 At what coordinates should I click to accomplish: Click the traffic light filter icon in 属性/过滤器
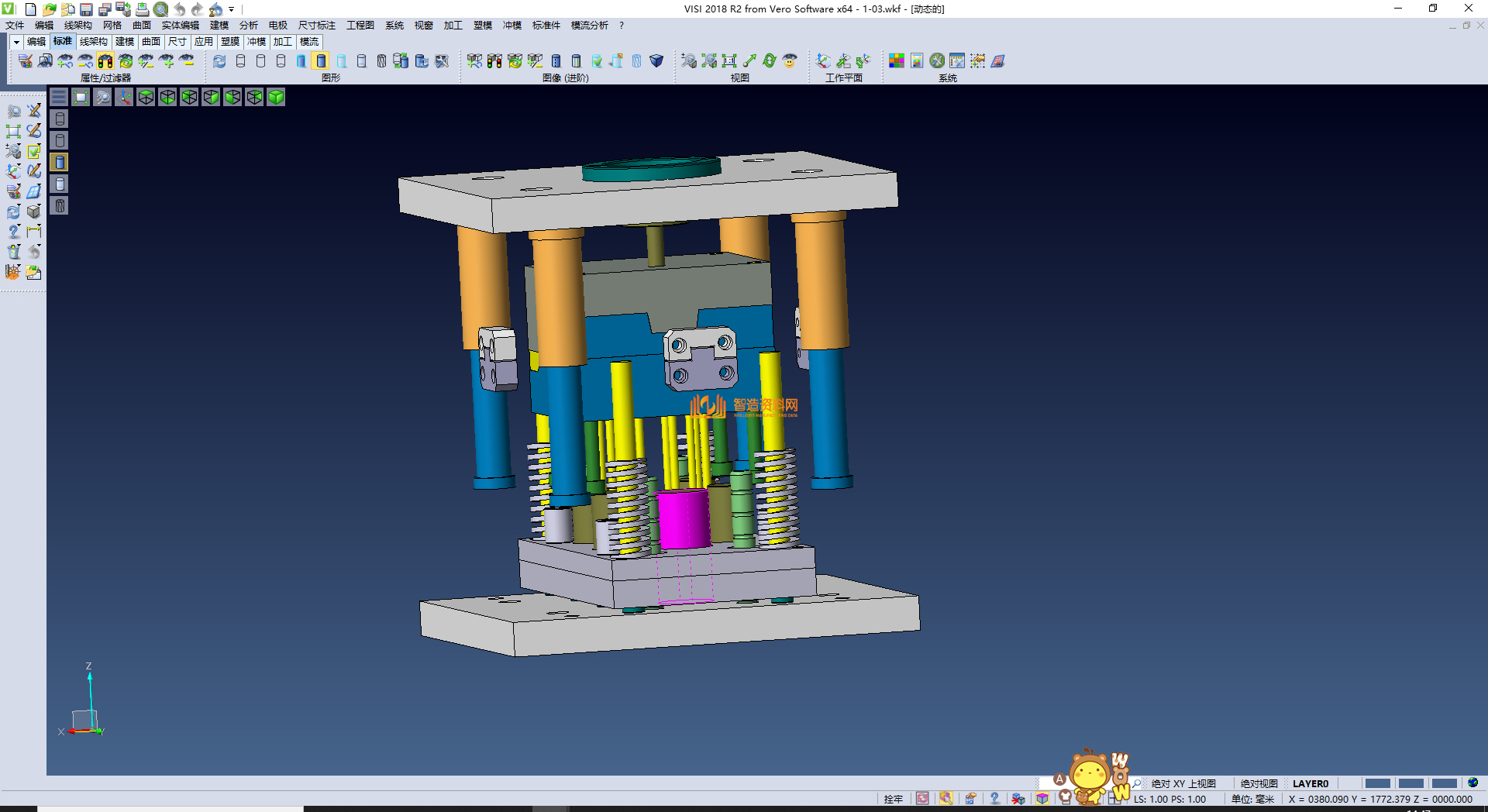105,61
